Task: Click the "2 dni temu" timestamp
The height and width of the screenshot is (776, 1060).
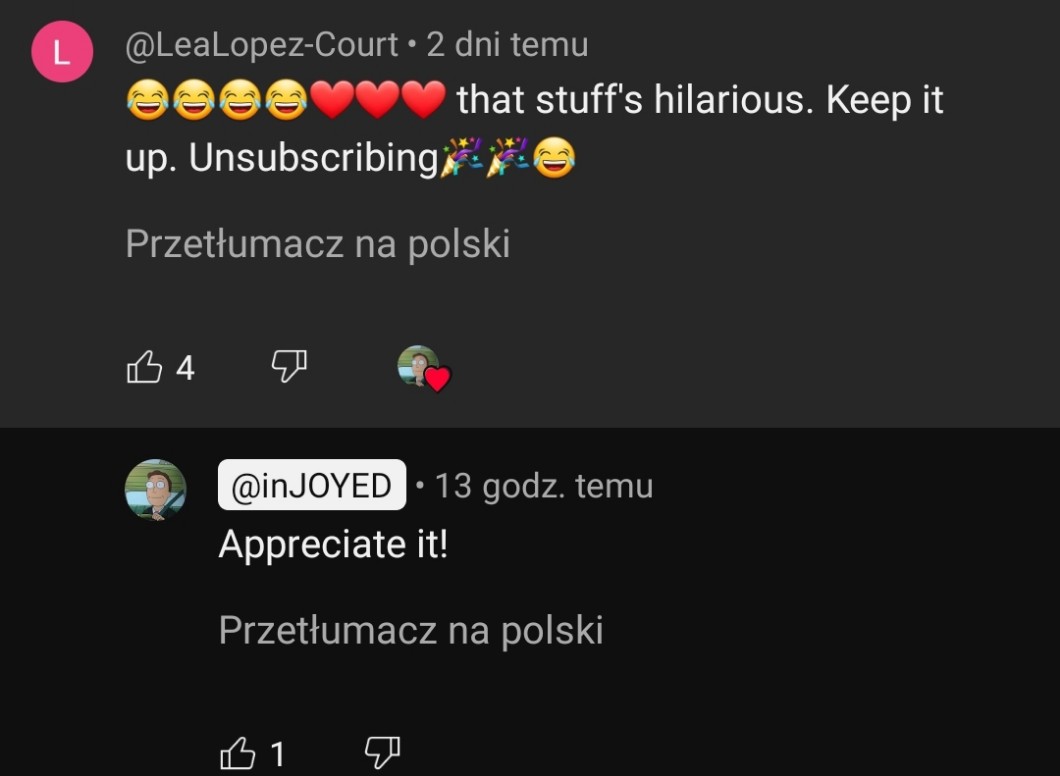Action: click(507, 45)
